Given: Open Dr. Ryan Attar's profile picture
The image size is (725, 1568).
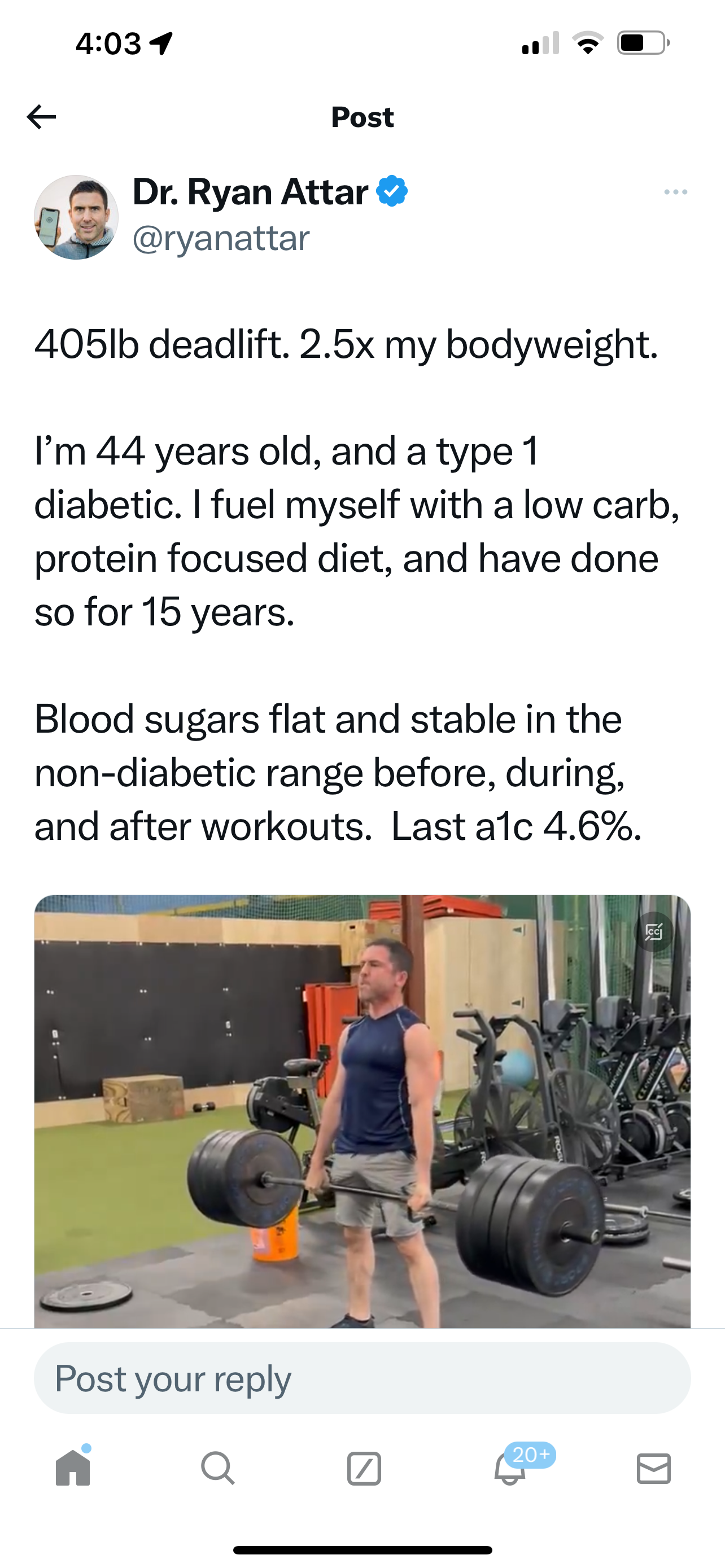Looking at the screenshot, I should click(76, 217).
